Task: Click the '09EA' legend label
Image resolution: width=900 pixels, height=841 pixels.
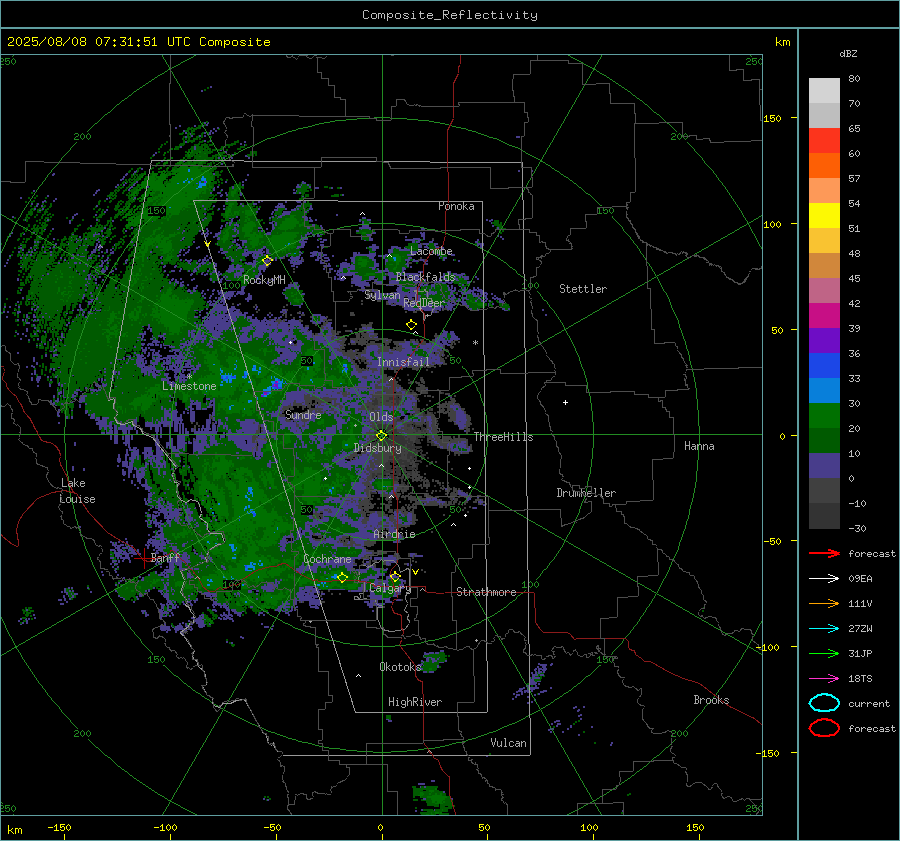Action: point(860,578)
